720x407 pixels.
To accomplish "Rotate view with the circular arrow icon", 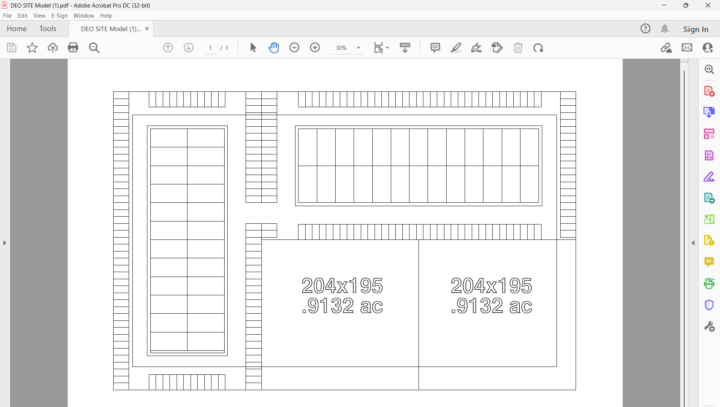I will tap(539, 48).
